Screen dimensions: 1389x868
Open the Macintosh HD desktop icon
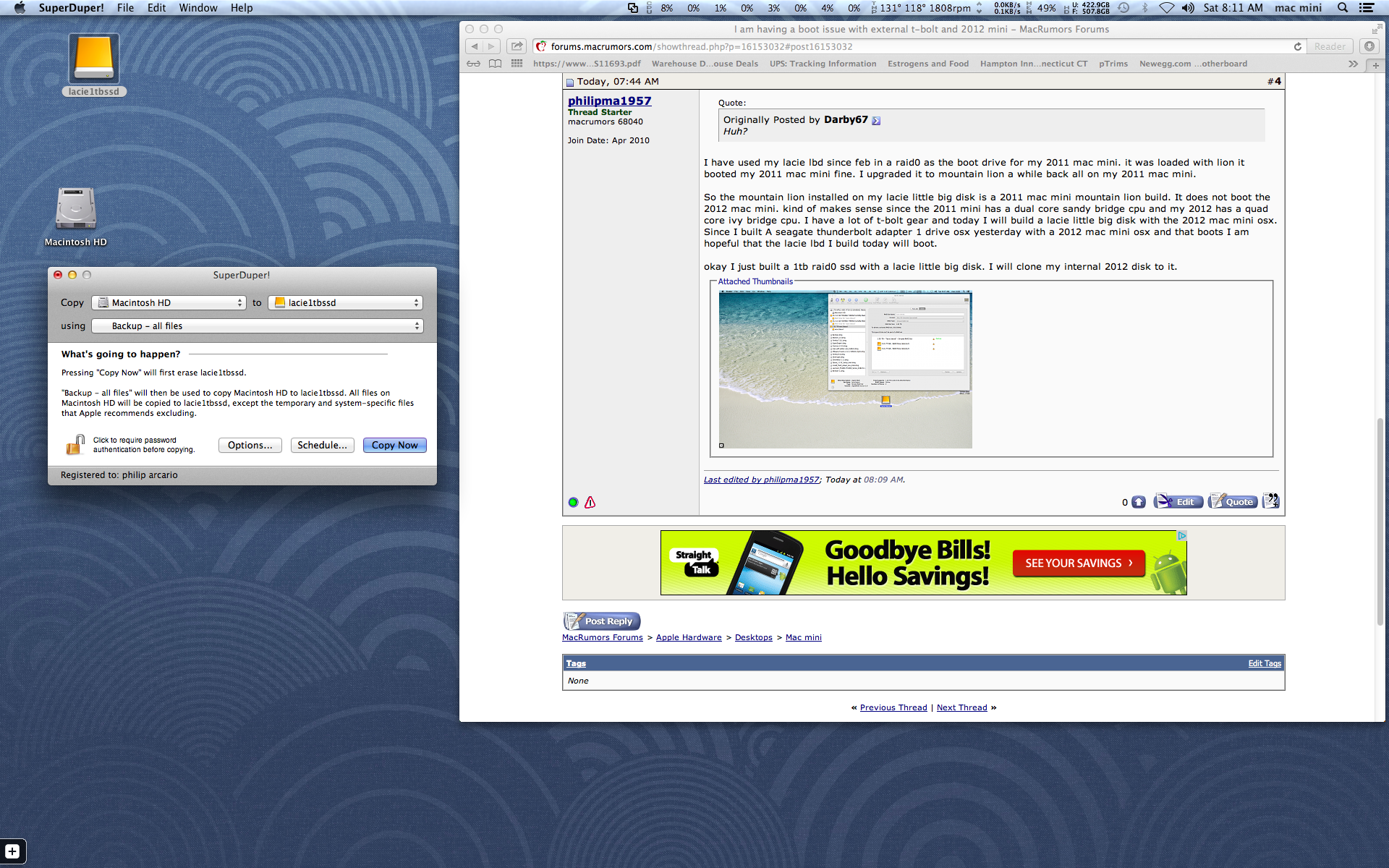[76, 209]
